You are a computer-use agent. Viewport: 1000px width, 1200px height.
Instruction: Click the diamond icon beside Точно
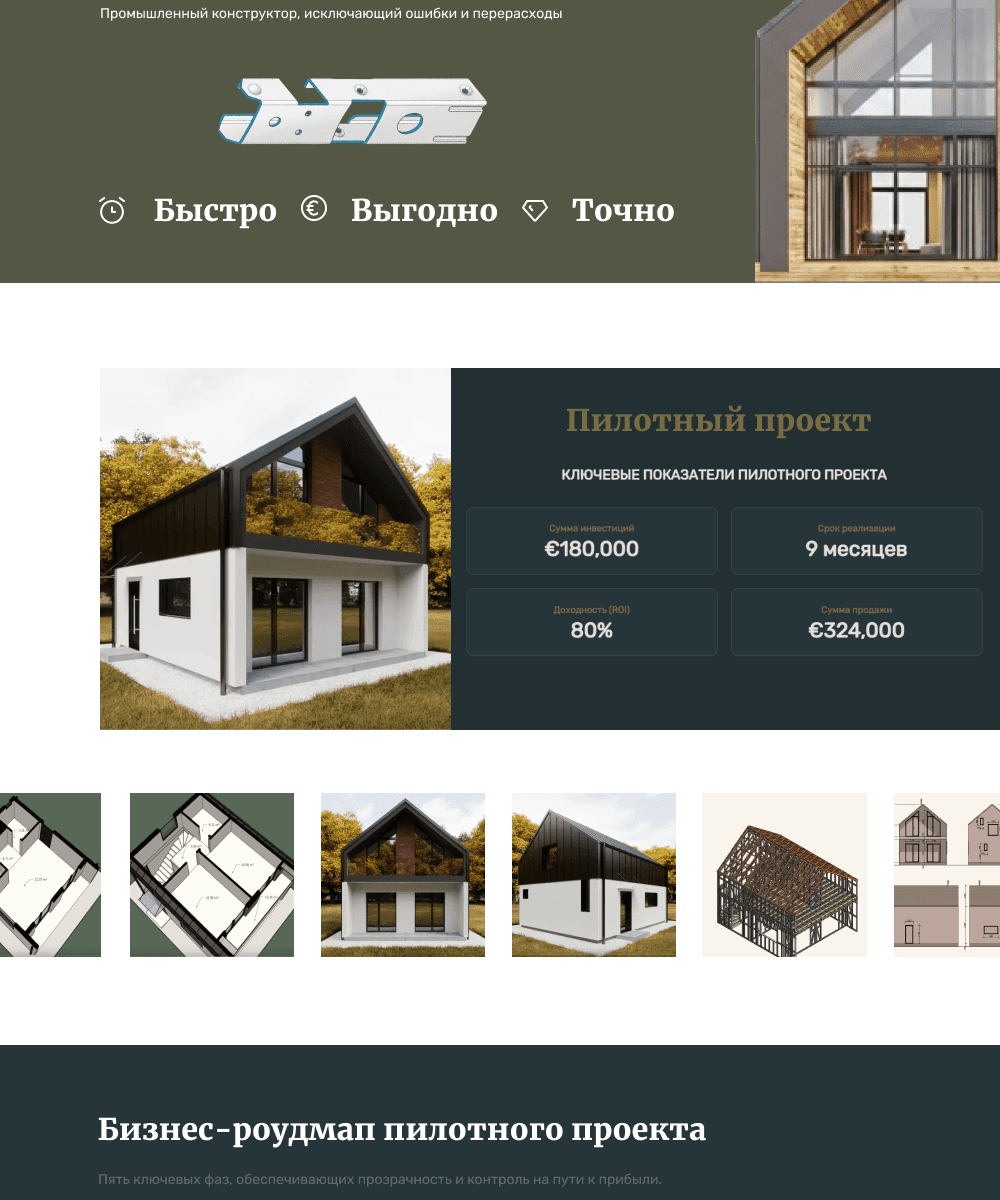535,210
